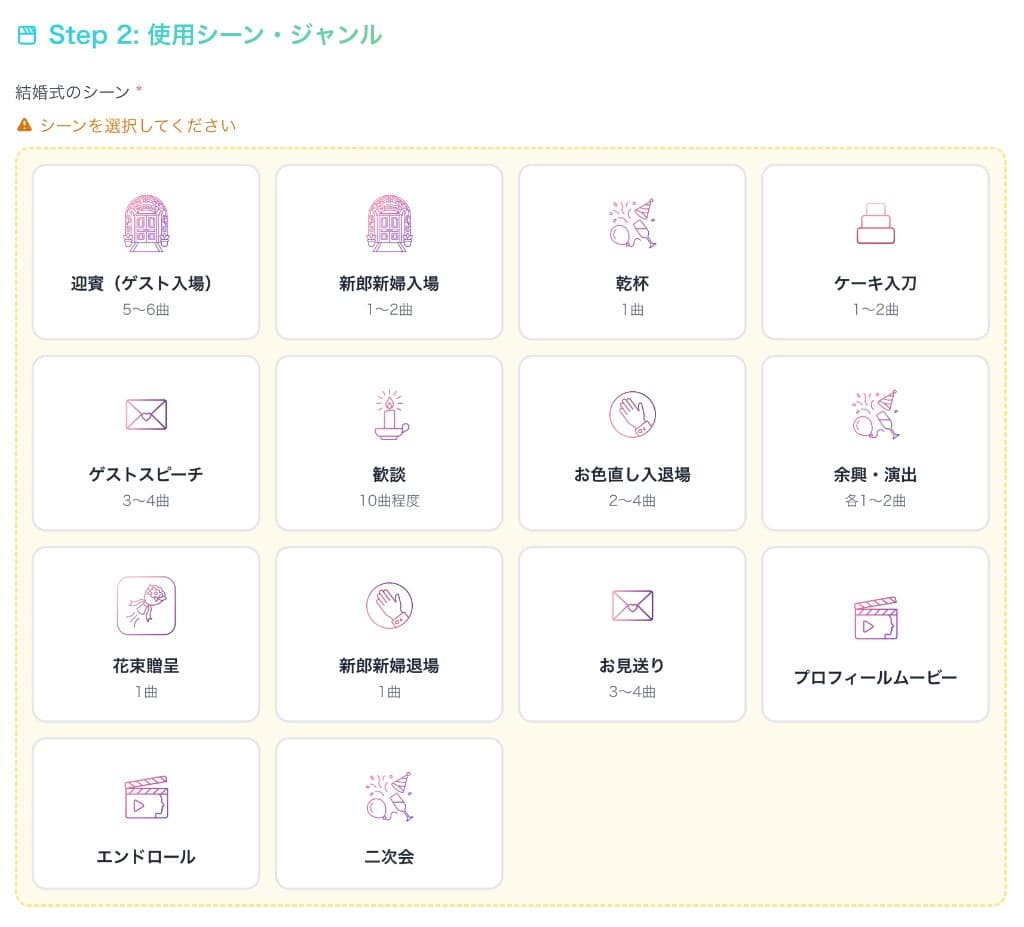1024x927 pixels.
Task: Click the waving hand icon for お色直し入退場
Action: tap(632, 414)
